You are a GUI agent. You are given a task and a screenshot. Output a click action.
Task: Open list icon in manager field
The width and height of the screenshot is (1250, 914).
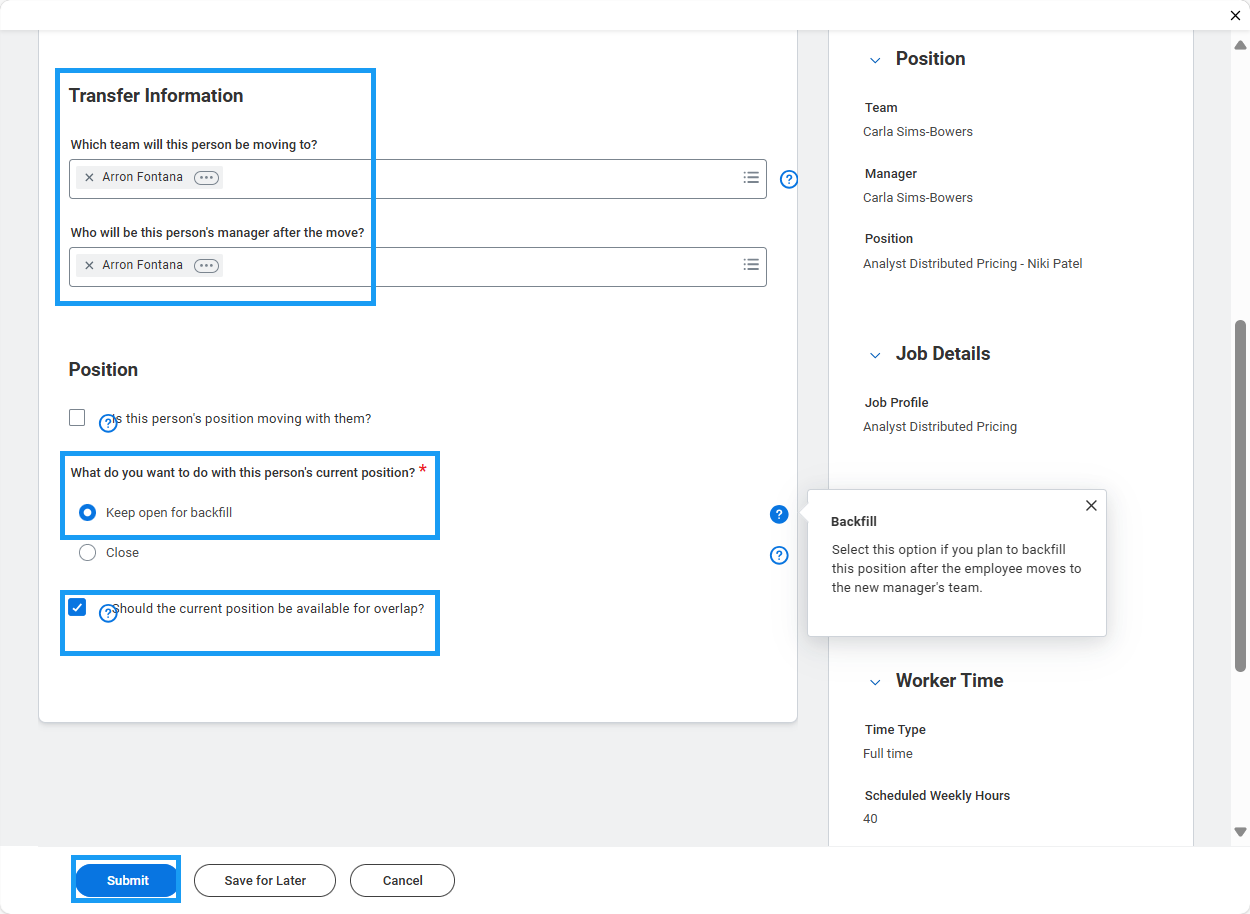point(751,265)
